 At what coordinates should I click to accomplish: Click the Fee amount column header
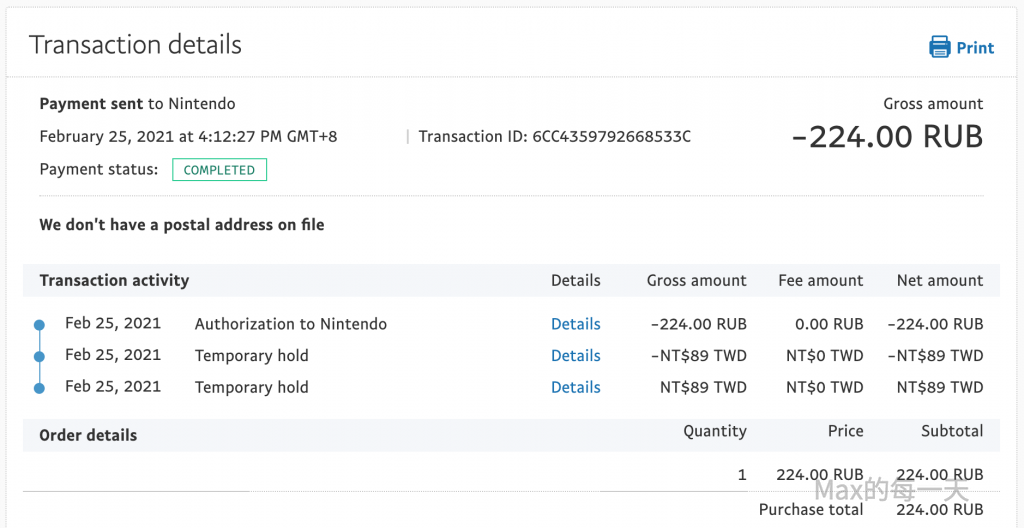[820, 281]
